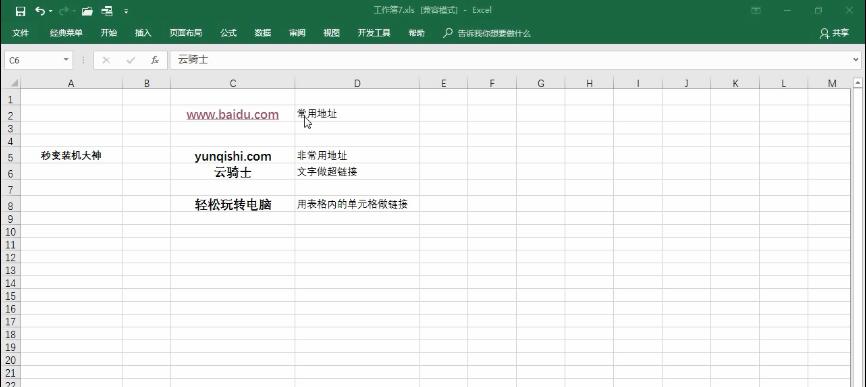
Task: Select column B header
Action: pos(146,84)
